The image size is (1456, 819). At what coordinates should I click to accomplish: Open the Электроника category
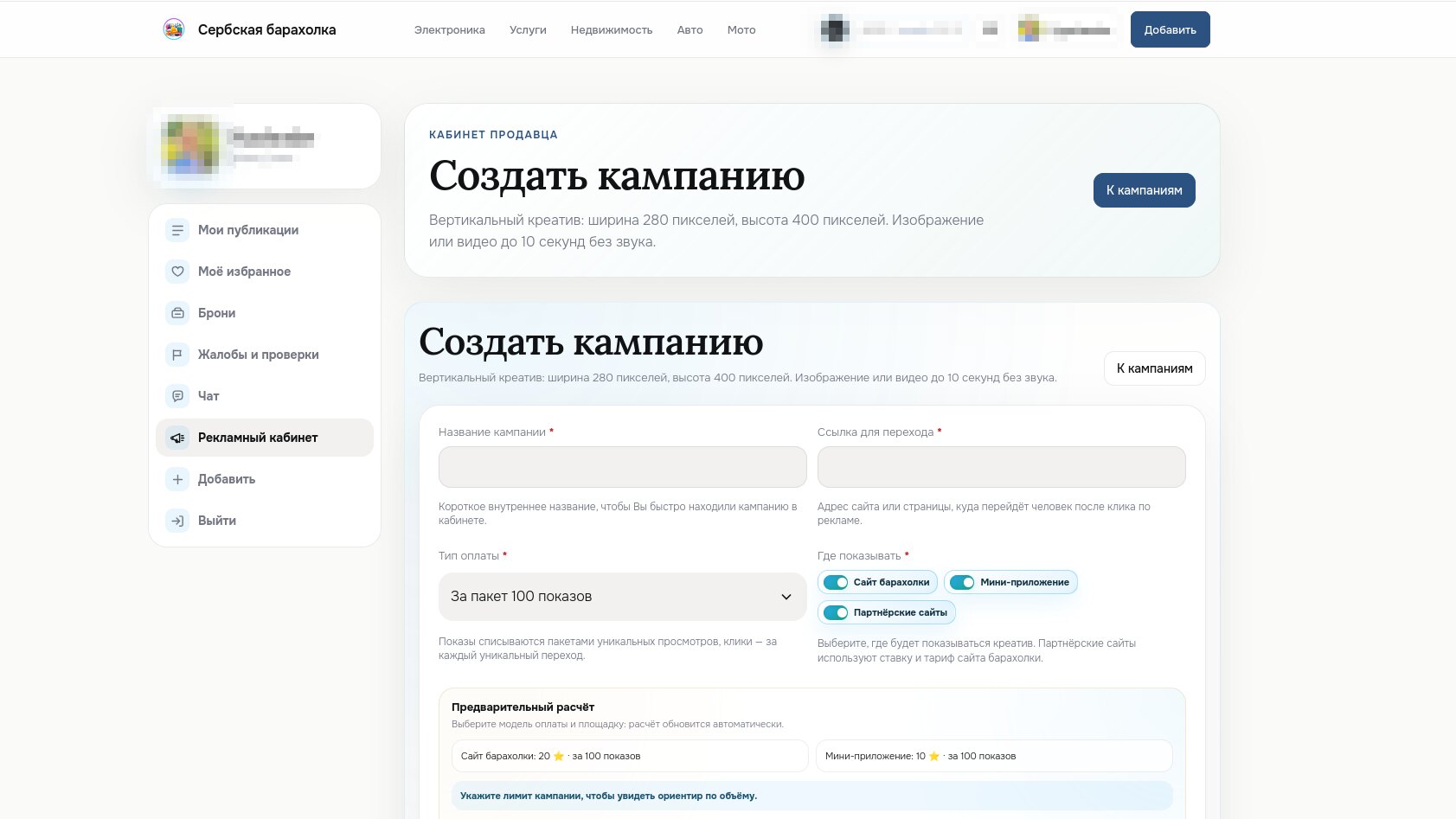point(450,29)
